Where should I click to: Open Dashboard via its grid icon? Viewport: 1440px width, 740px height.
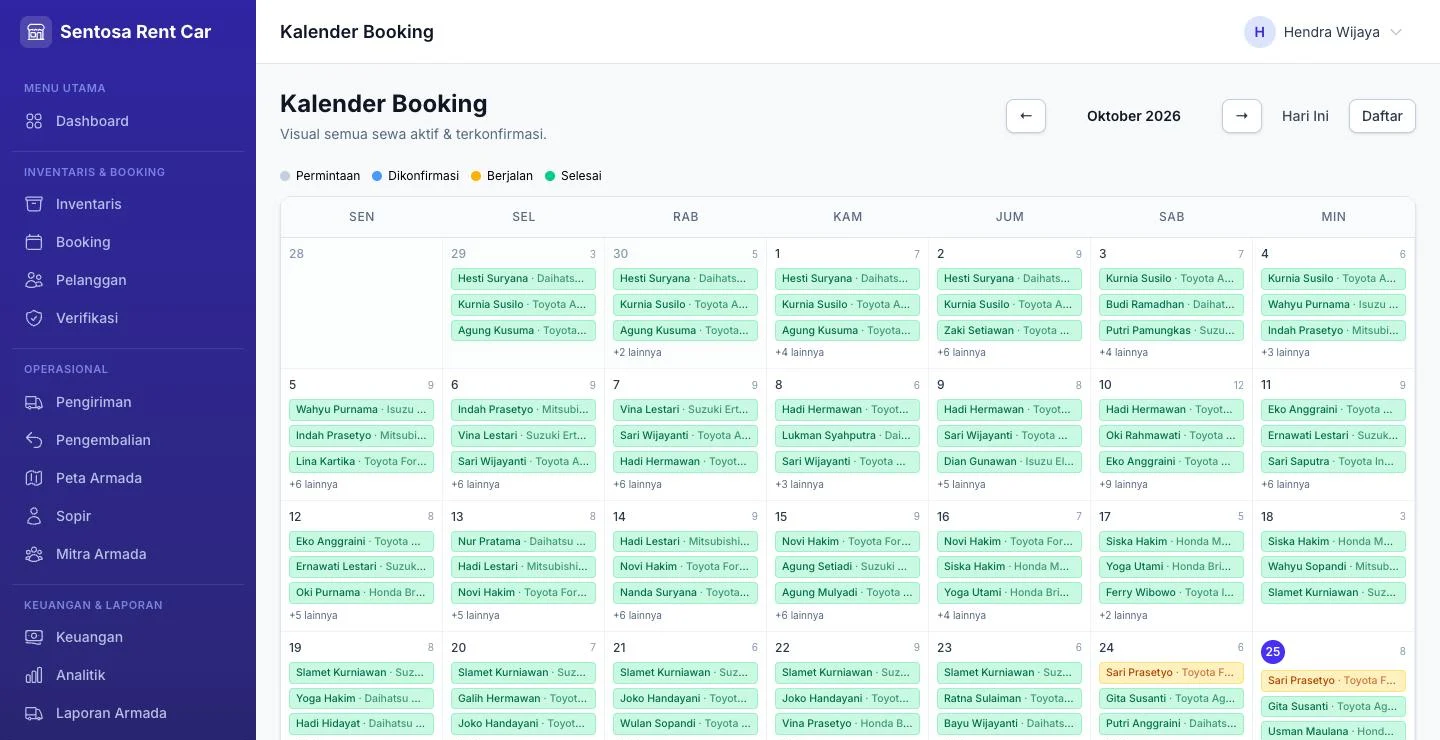click(34, 121)
